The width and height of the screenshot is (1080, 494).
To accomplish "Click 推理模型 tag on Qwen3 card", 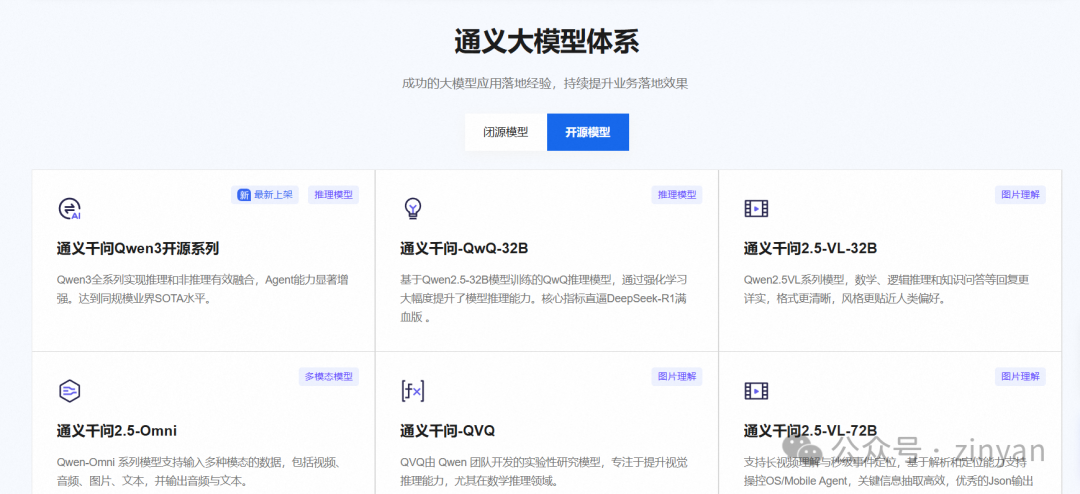I will point(333,195).
